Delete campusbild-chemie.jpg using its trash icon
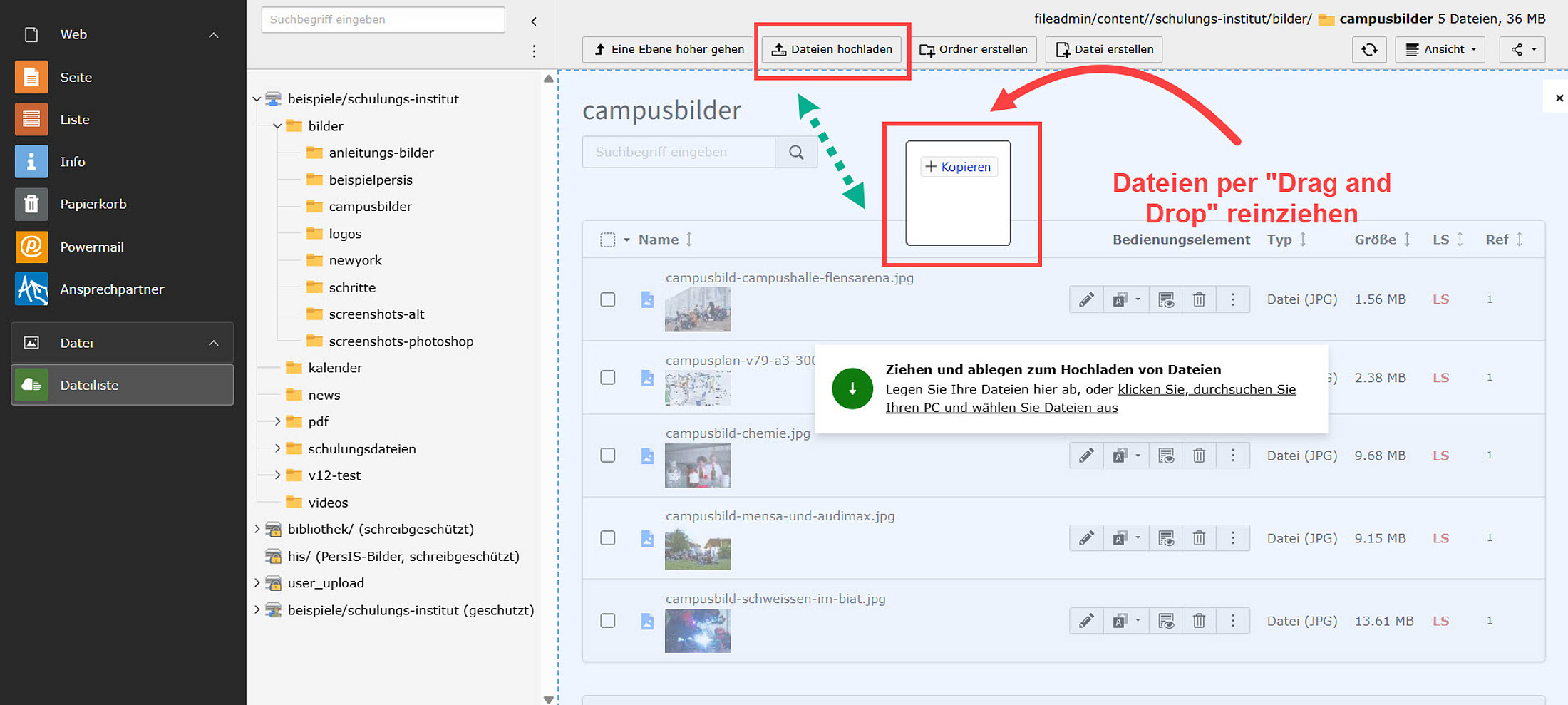The width and height of the screenshot is (1568, 705). click(x=1199, y=456)
